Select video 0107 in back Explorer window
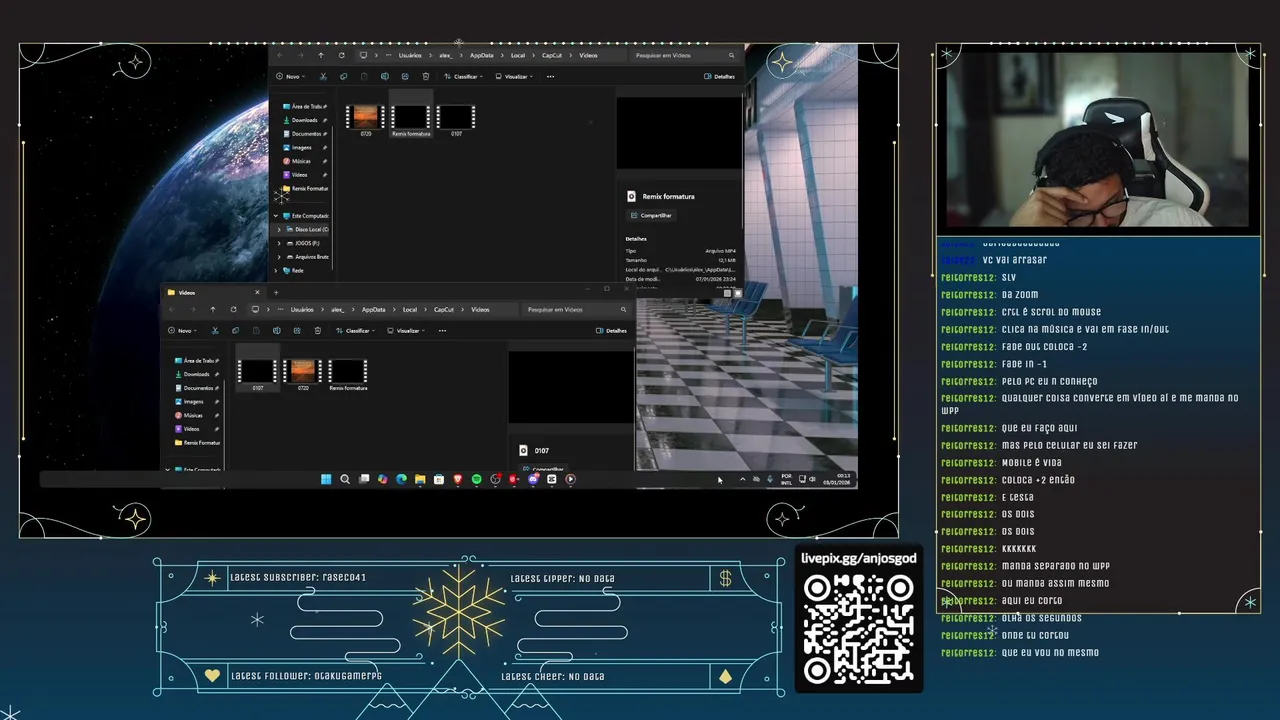Screen dimensions: 1280x720 456,119
